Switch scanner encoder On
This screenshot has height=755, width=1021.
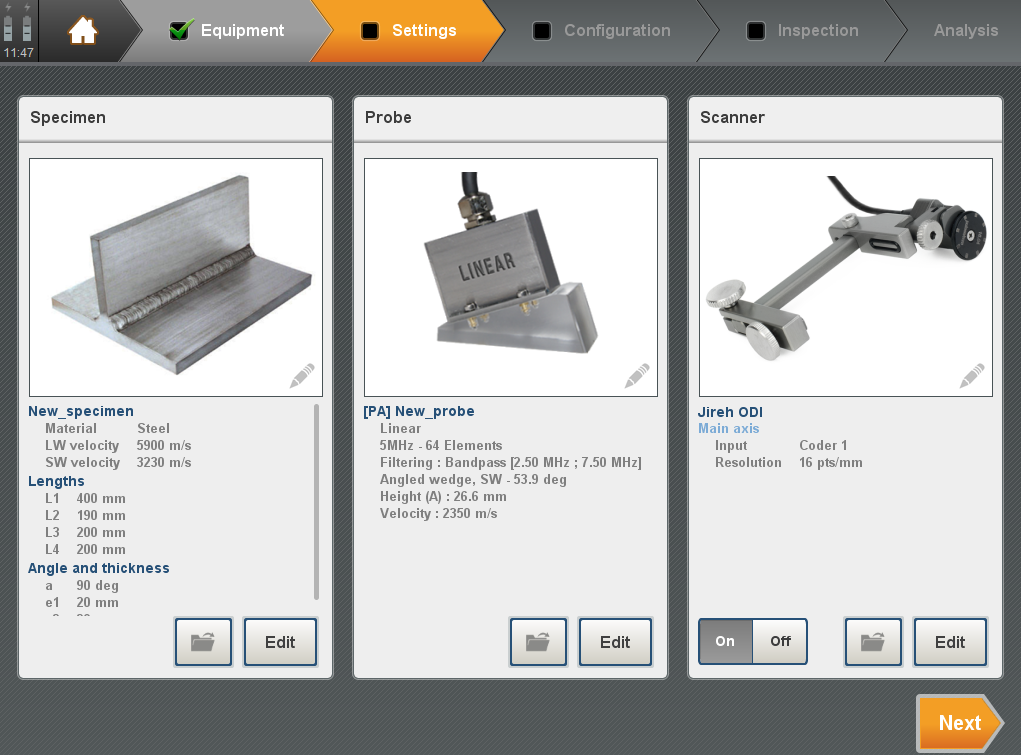725,642
